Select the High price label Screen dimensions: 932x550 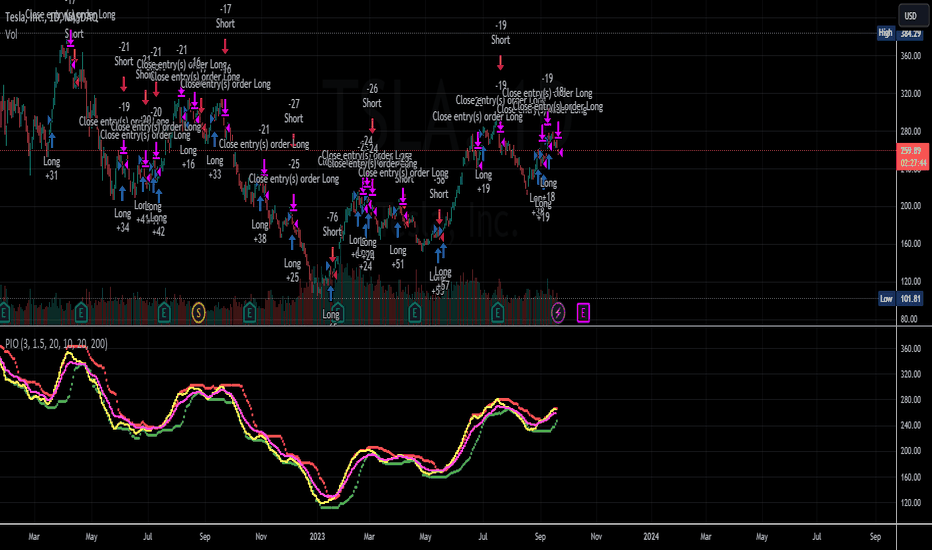click(x=886, y=33)
